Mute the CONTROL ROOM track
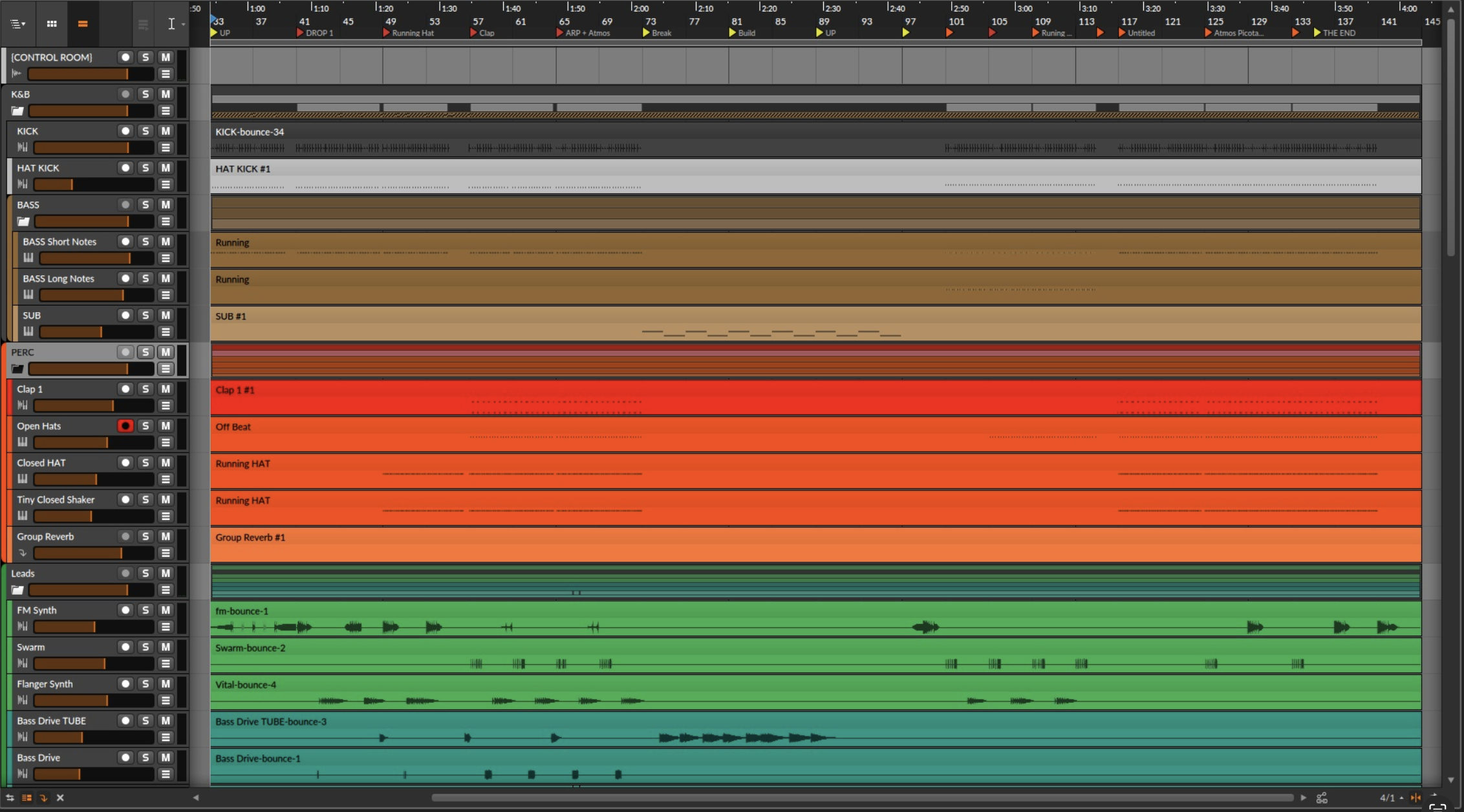The width and height of the screenshot is (1464, 812). tap(166, 57)
